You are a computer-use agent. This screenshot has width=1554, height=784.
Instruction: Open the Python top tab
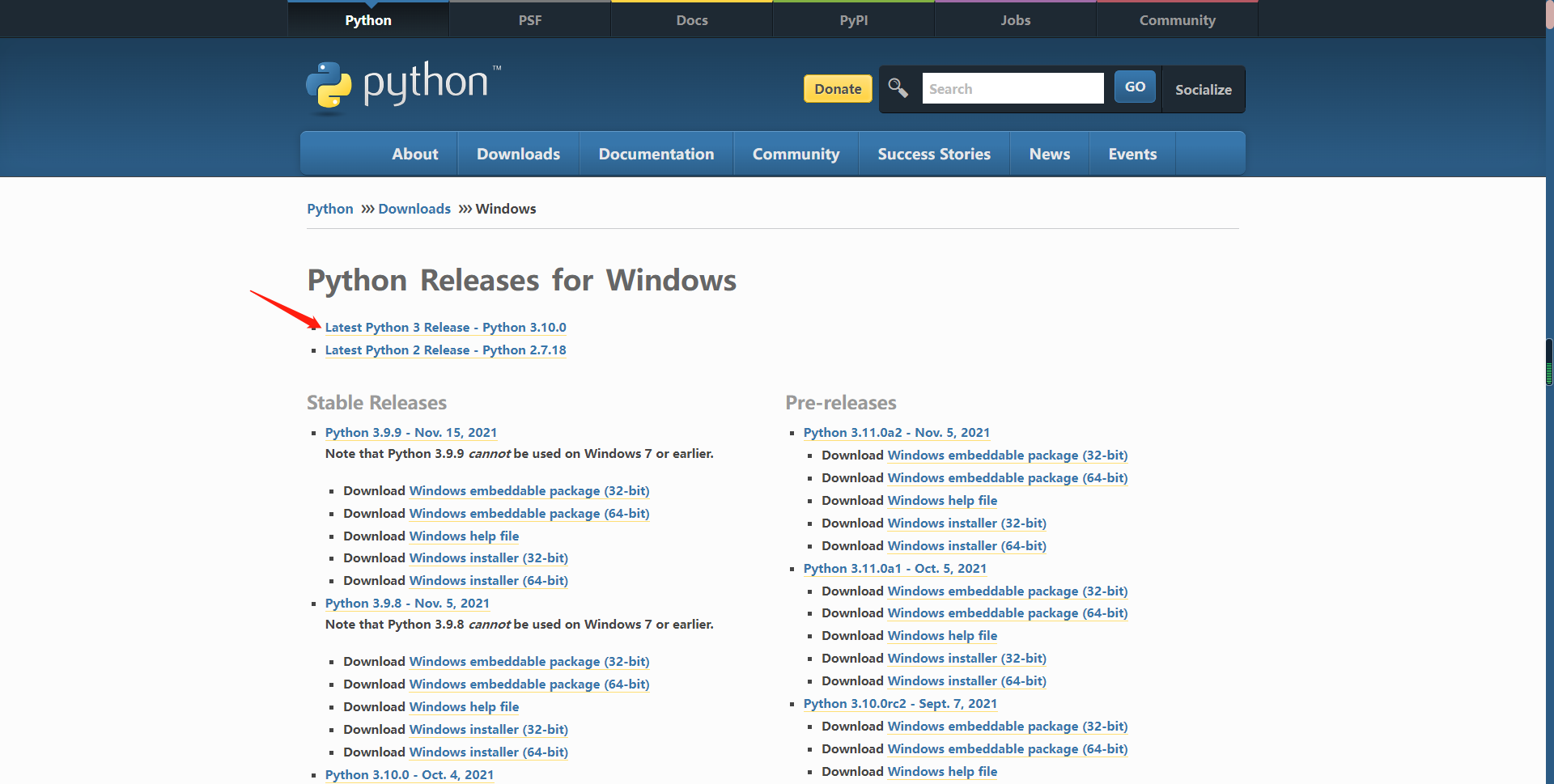pos(368,20)
